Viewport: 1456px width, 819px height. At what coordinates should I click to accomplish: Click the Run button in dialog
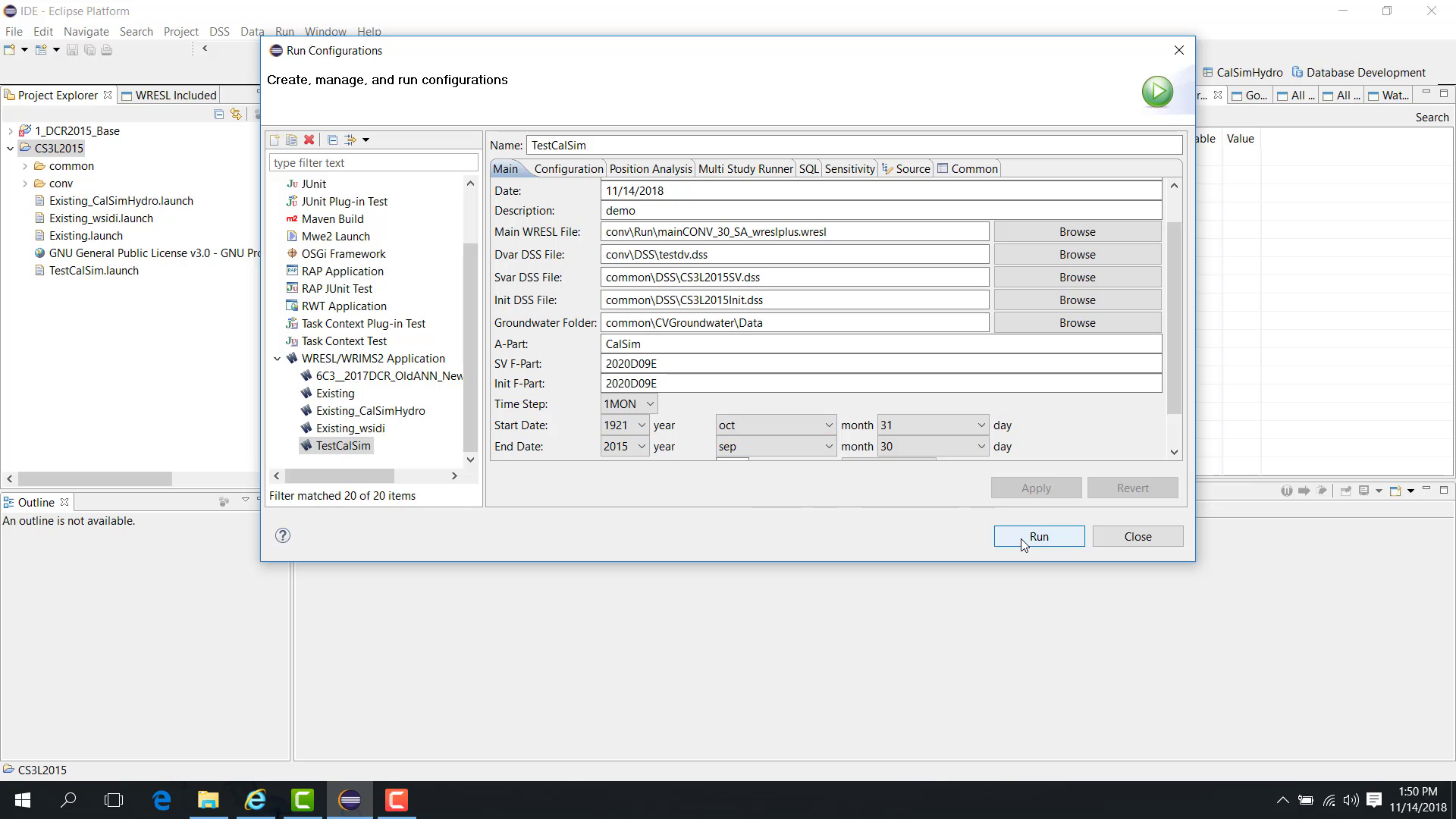click(x=1039, y=536)
